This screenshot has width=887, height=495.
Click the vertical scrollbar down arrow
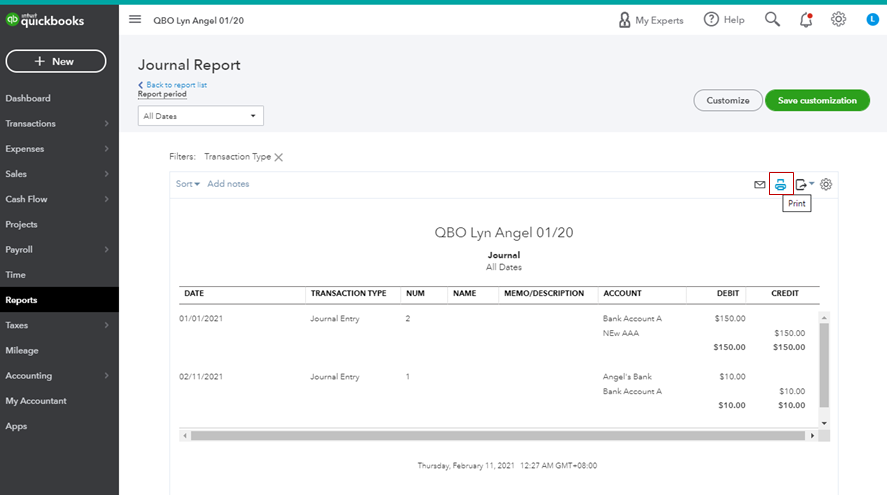coord(824,423)
